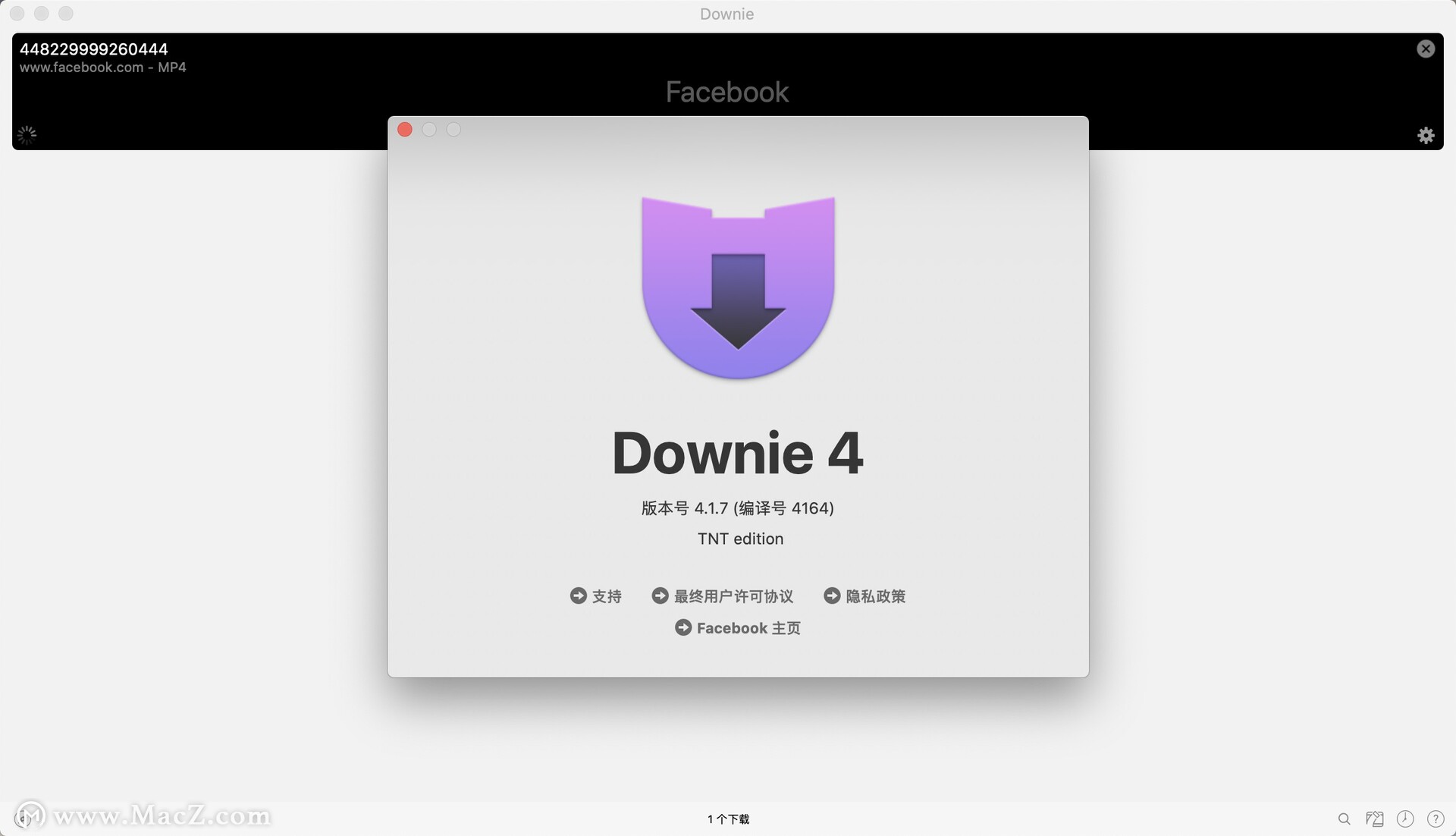
Task: Open help via the question mark icon
Action: click(1436, 819)
